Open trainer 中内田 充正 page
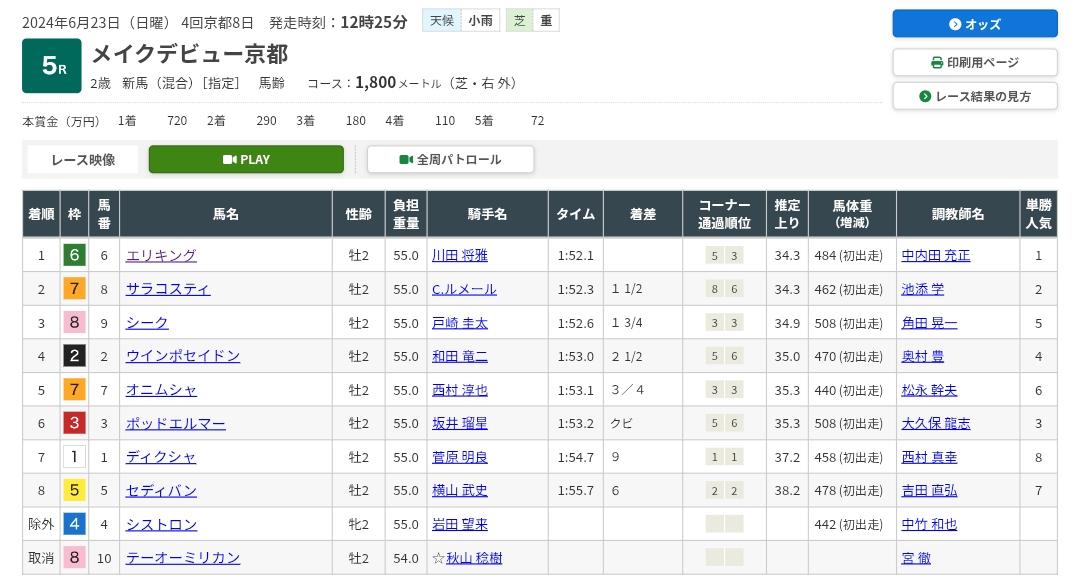 coord(936,256)
